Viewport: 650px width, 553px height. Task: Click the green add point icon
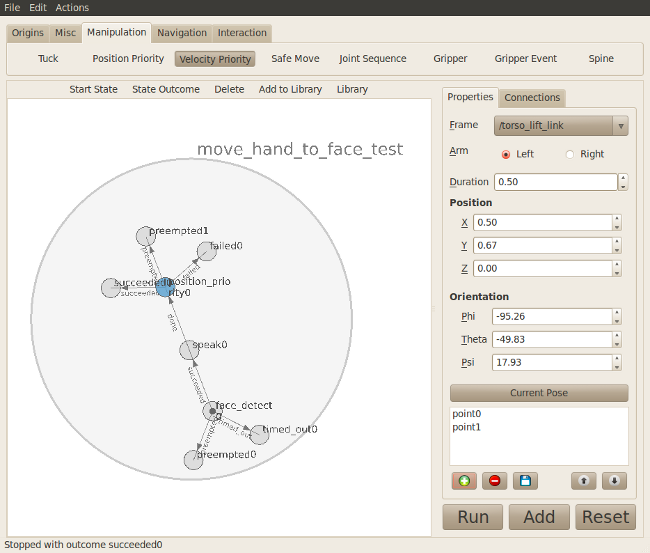[464, 481]
